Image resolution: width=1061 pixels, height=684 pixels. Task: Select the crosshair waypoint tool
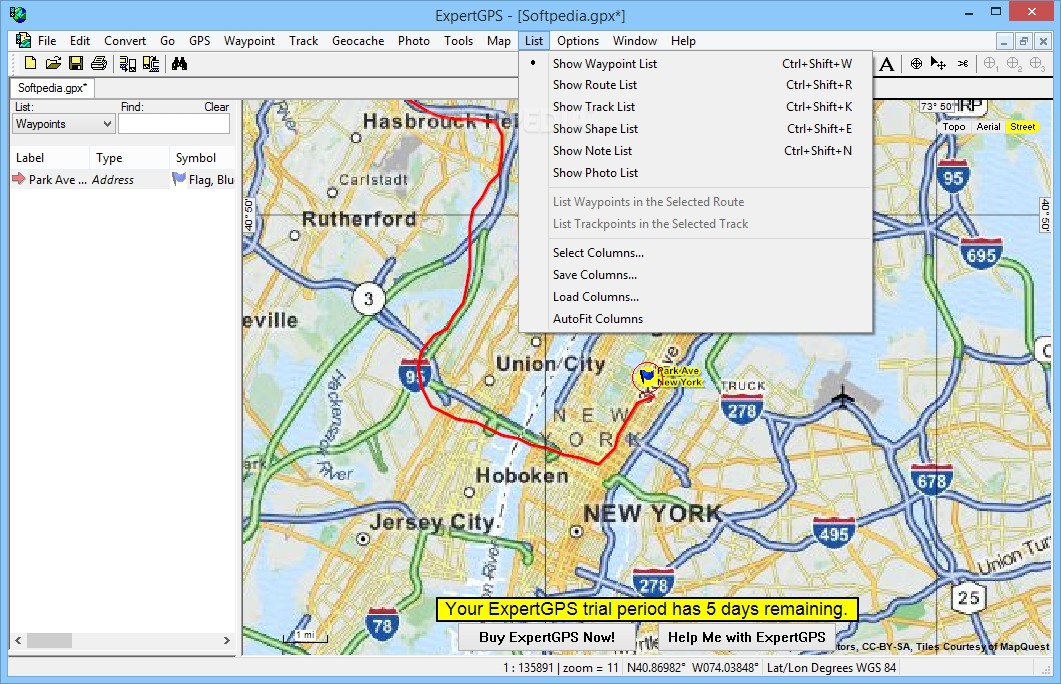tap(916, 64)
